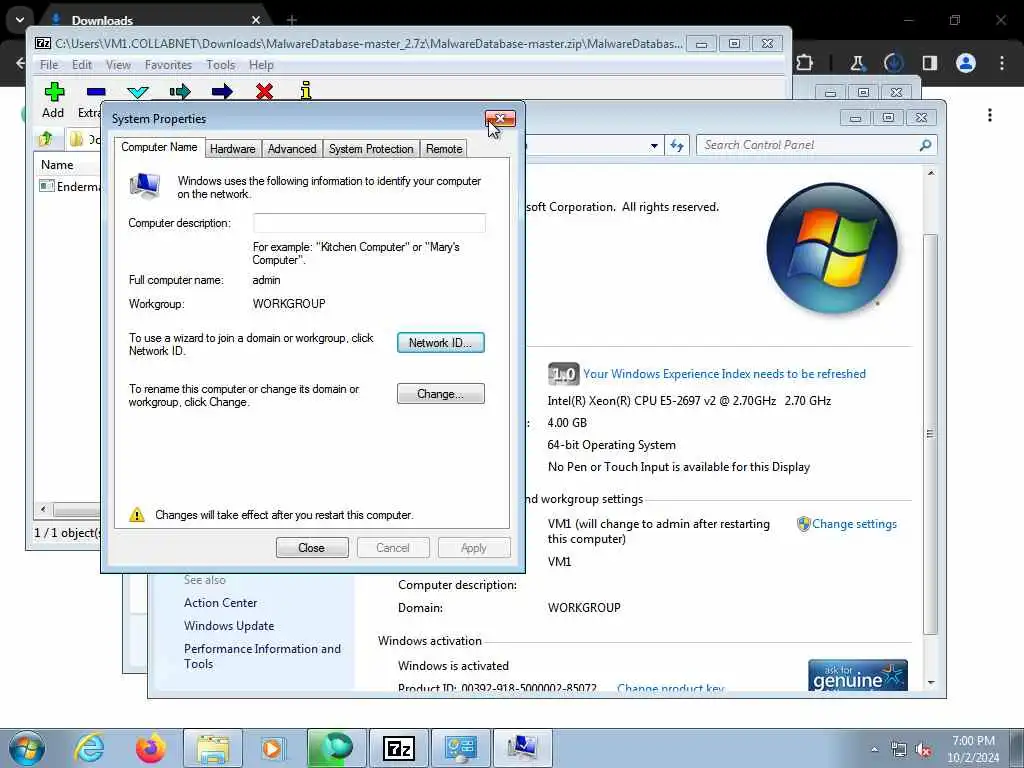Click the 7z taskbar icon

click(398, 748)
